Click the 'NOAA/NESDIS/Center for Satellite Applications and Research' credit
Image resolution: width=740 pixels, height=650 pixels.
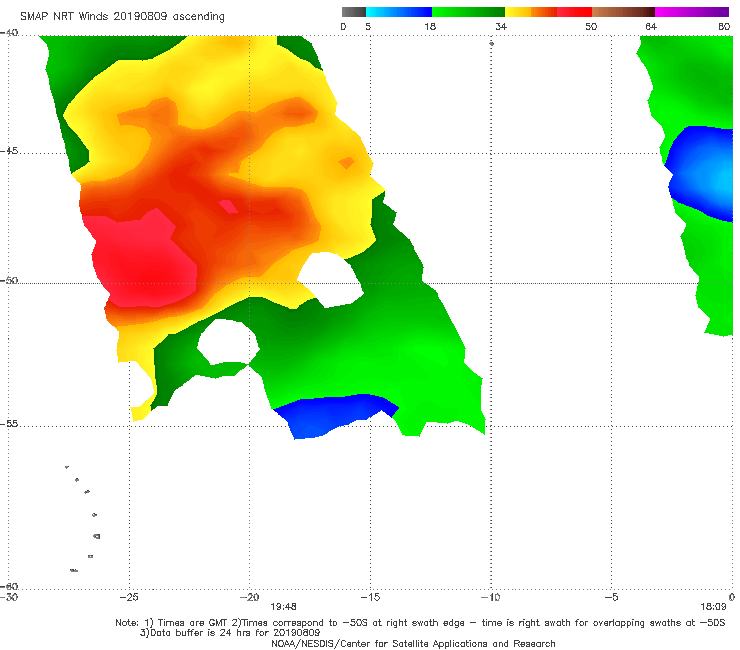coord(413,644)
